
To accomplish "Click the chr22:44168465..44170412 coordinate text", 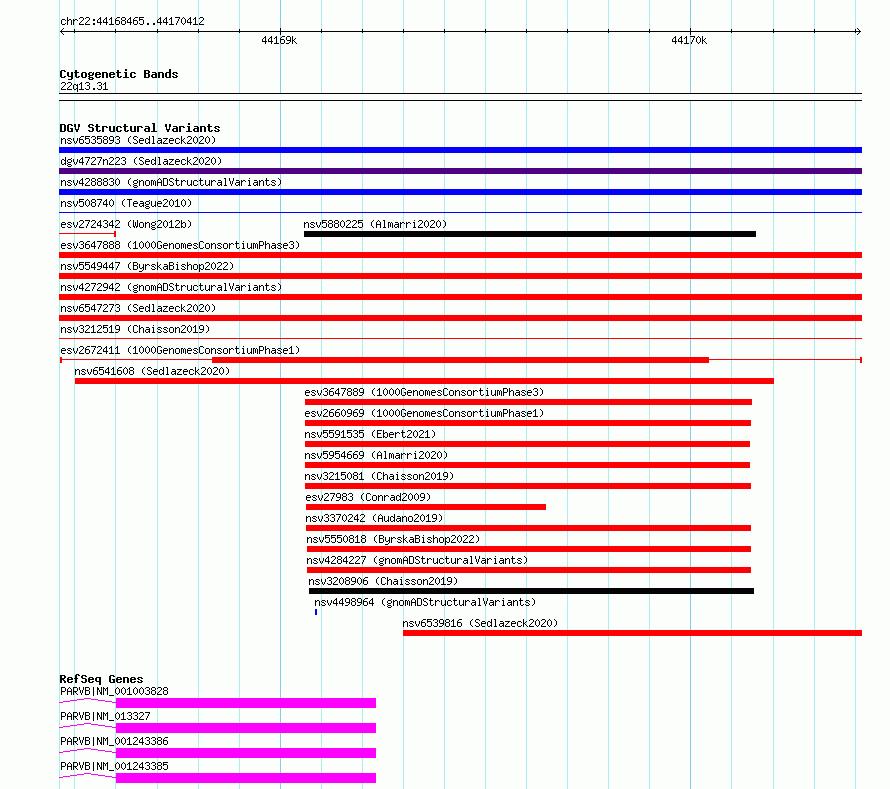I will pos(132,22).
